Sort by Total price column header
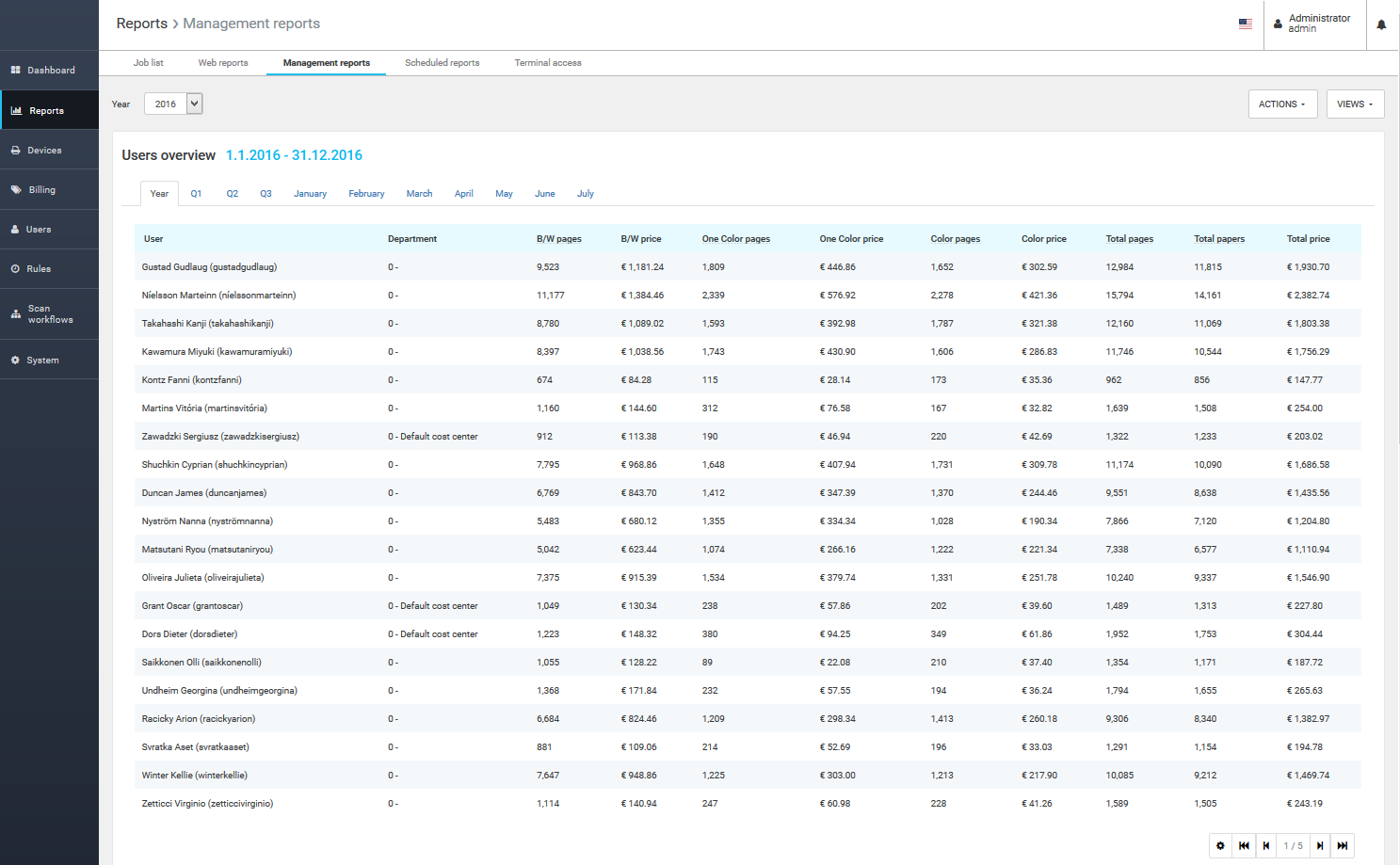1400x865 pixels. 1308,239
